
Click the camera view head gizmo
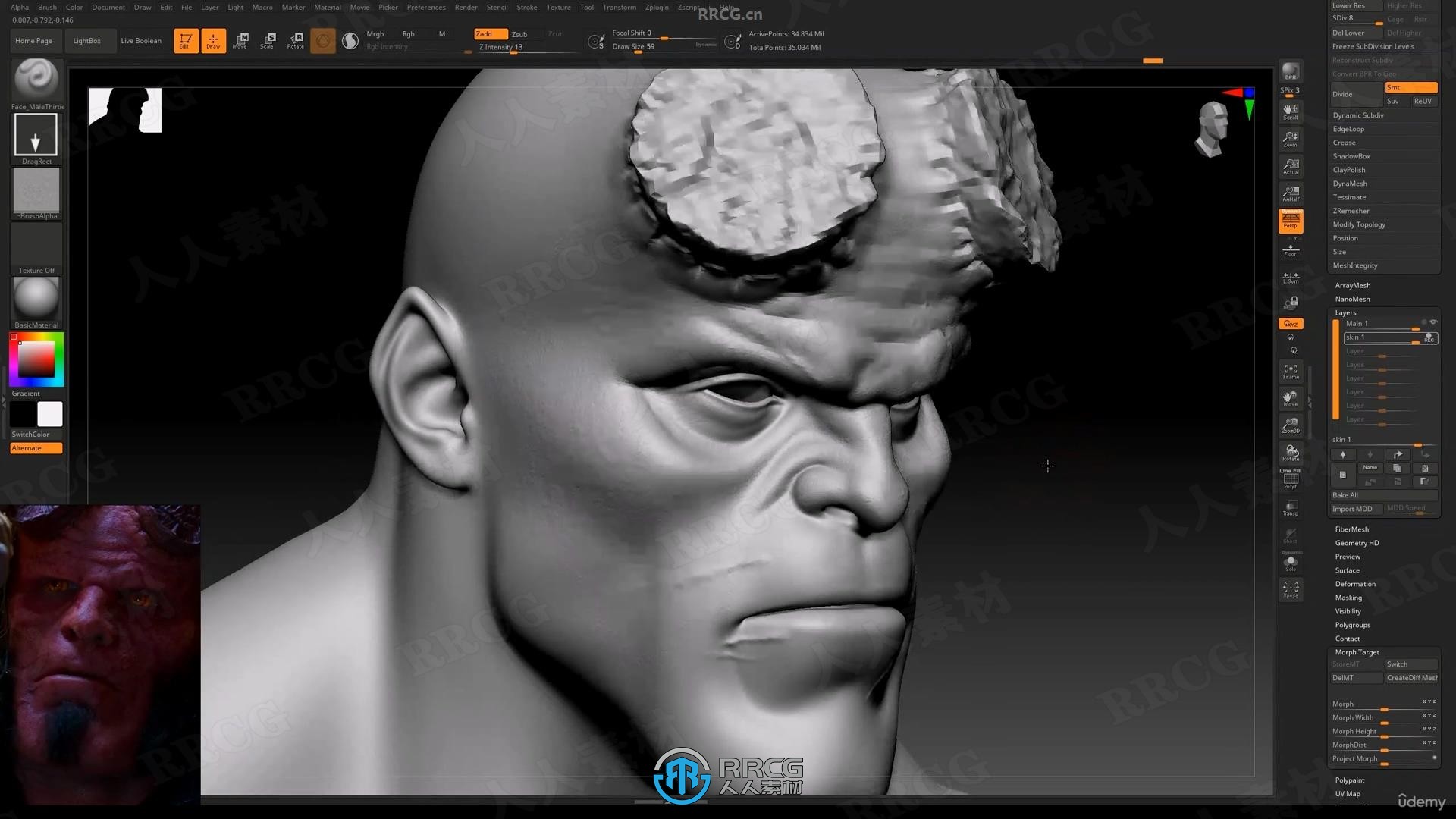click(x=1211, y=130)
